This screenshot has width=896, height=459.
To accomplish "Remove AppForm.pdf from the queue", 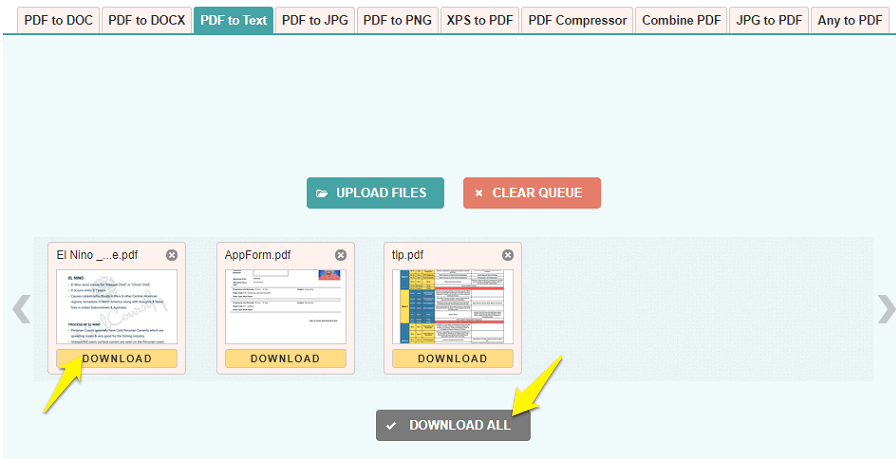I will click(x=341, y=255).
